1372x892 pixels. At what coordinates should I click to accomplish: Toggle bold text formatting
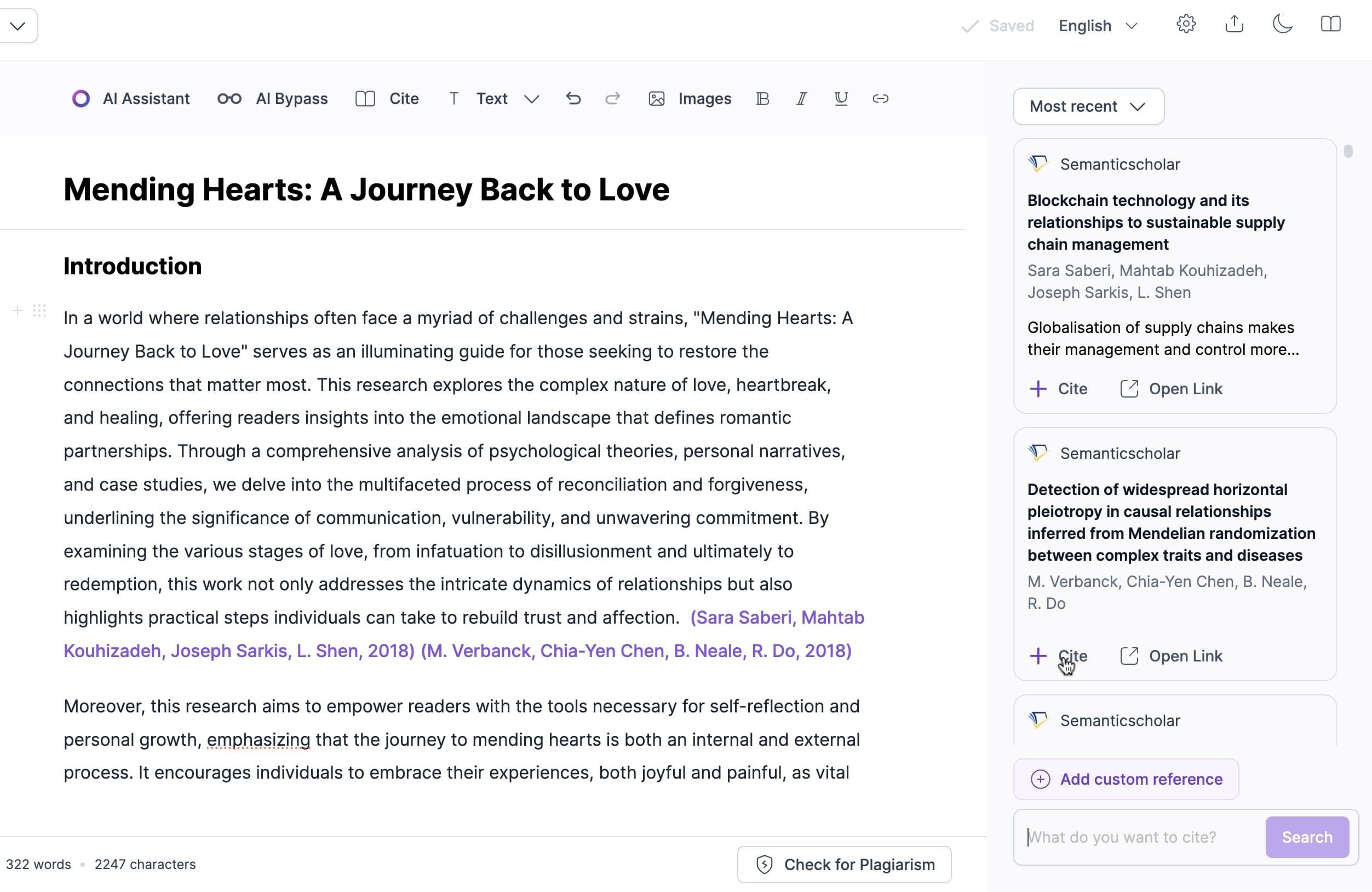point(762,99)
